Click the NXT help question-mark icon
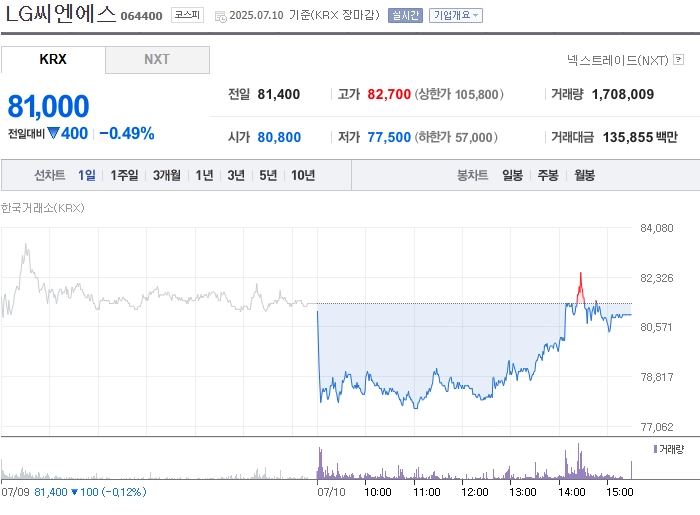Image resolution: width=700 pixels, height=515 pixels. [679, 59]
